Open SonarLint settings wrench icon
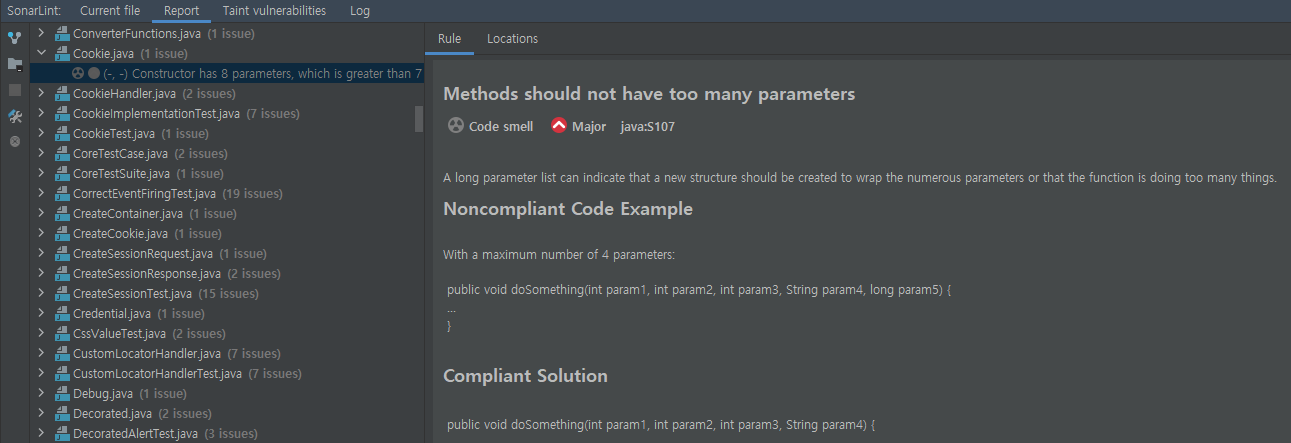The image size is (1291, 443). (14, 116)
